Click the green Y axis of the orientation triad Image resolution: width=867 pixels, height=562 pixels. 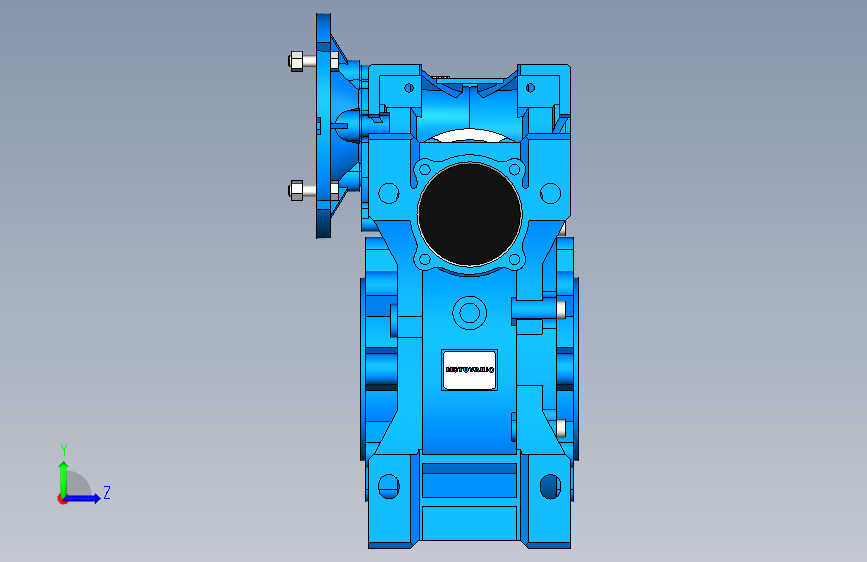click(x=63, y=479)
